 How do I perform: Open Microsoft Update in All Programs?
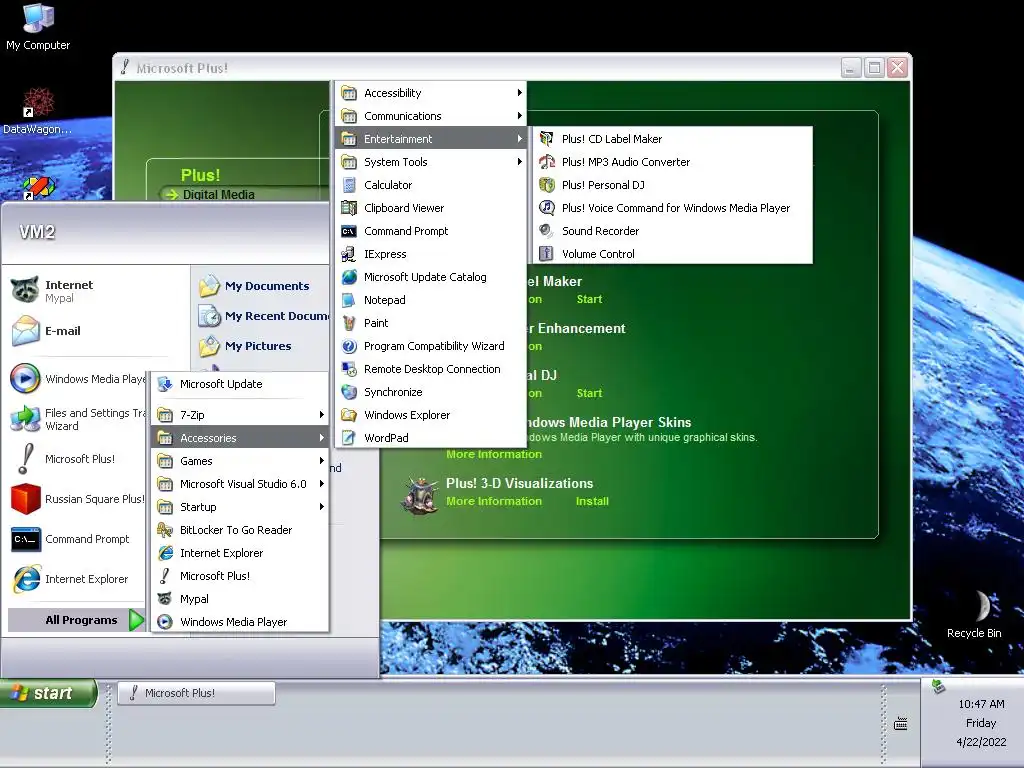[240, 384]
